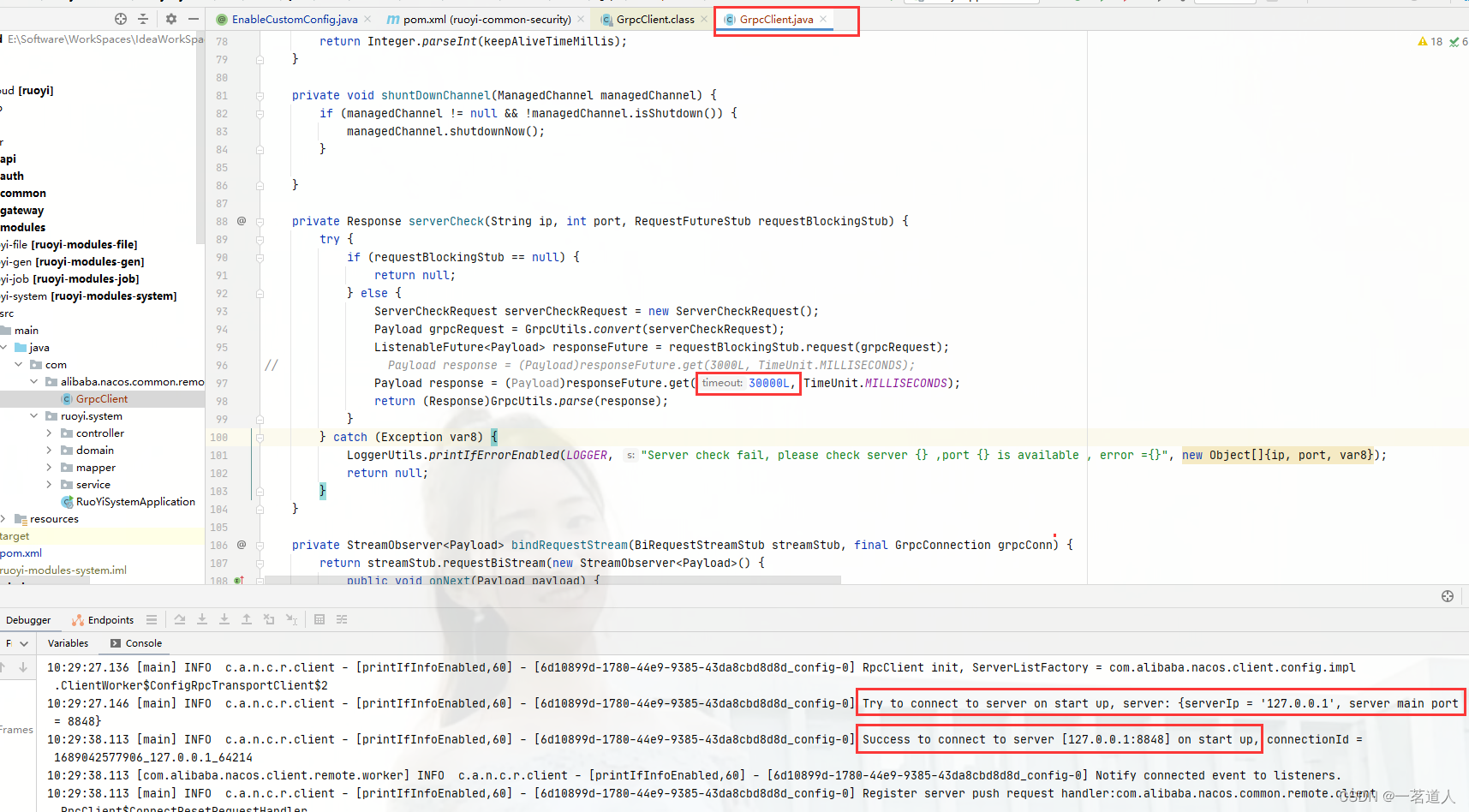Hide the Project panel with the minus icon
The image size is (1469, 812).
click(194, 19)
